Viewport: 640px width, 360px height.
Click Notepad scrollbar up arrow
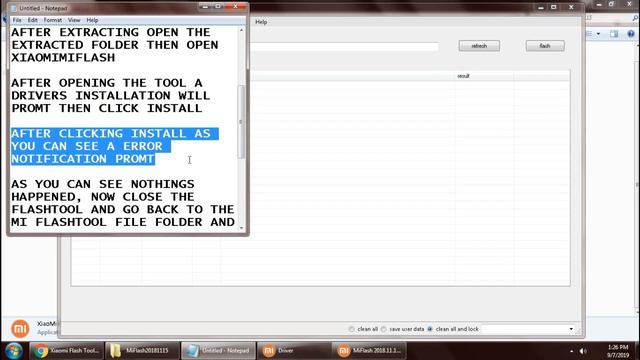point(241,31)
